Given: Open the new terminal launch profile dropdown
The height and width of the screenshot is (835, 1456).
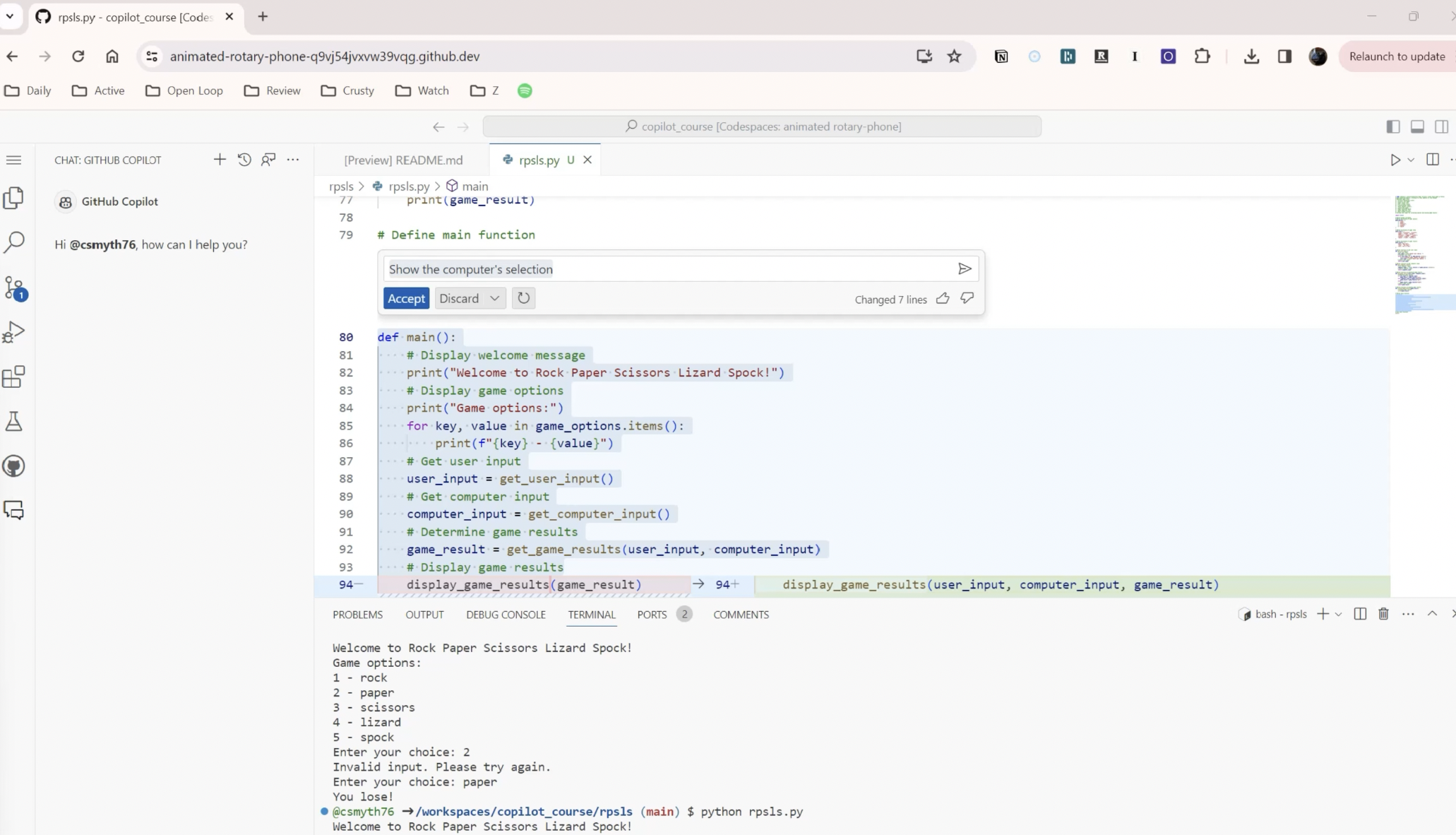Looking at the screenshot, I should [x=1338, y=615].
